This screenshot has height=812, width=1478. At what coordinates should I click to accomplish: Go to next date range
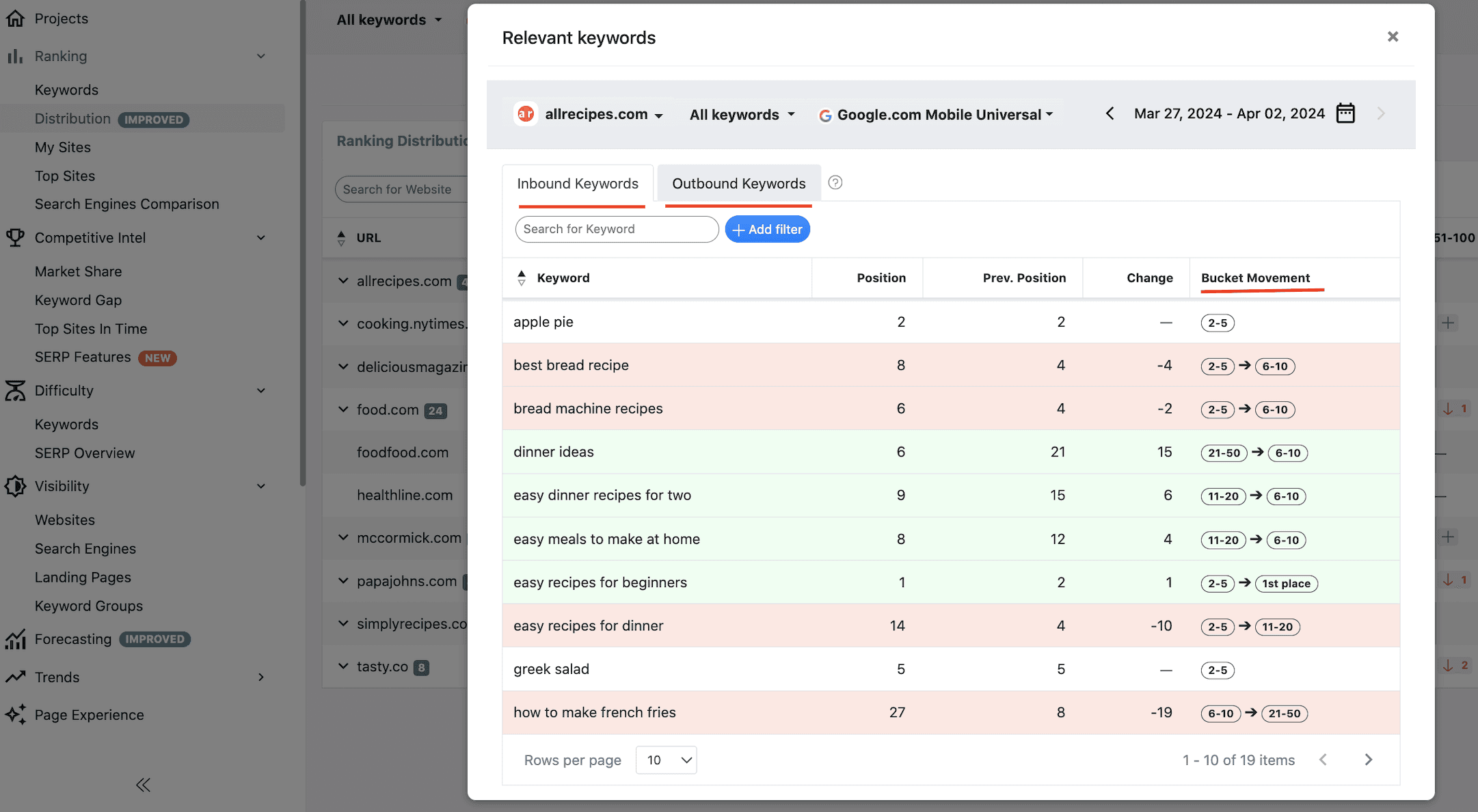[x=1381, y=113]
